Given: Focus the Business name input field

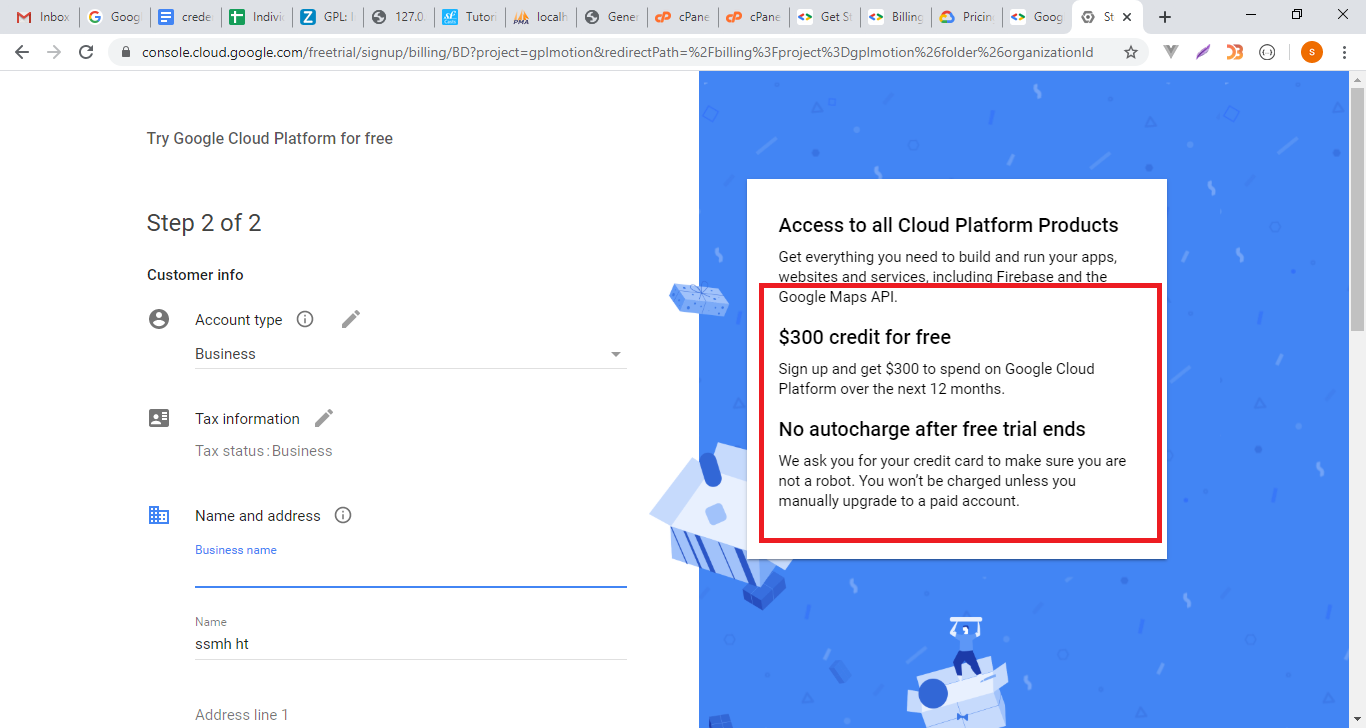Looking at the screenshot, I should pos(410,572).
